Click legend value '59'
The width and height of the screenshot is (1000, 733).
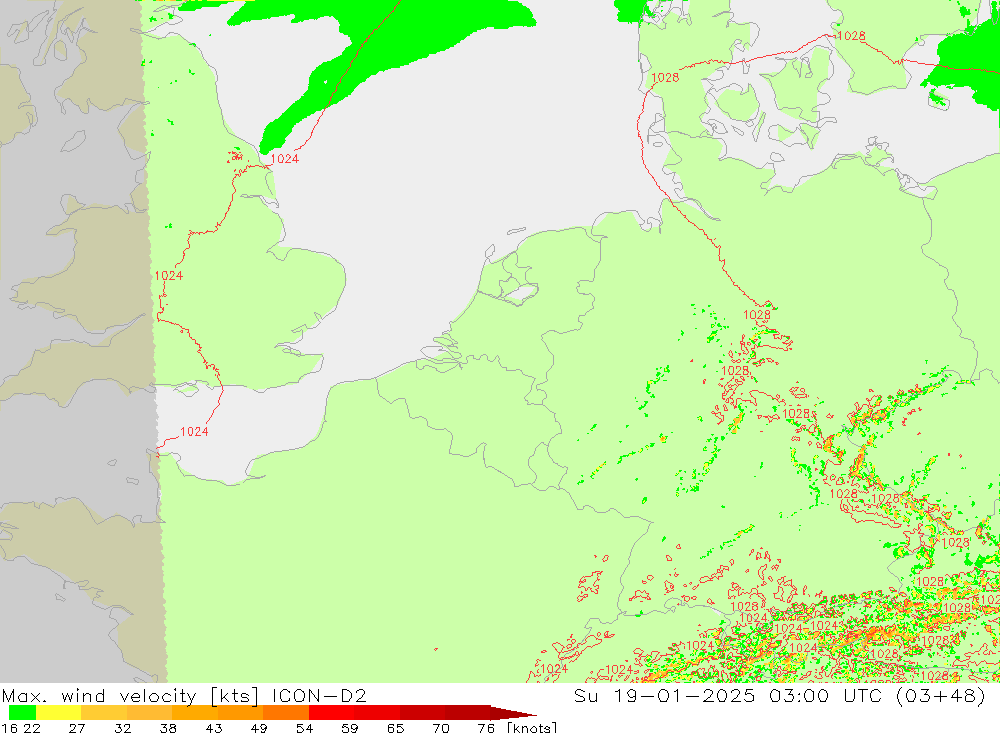[x=349, y=728]
